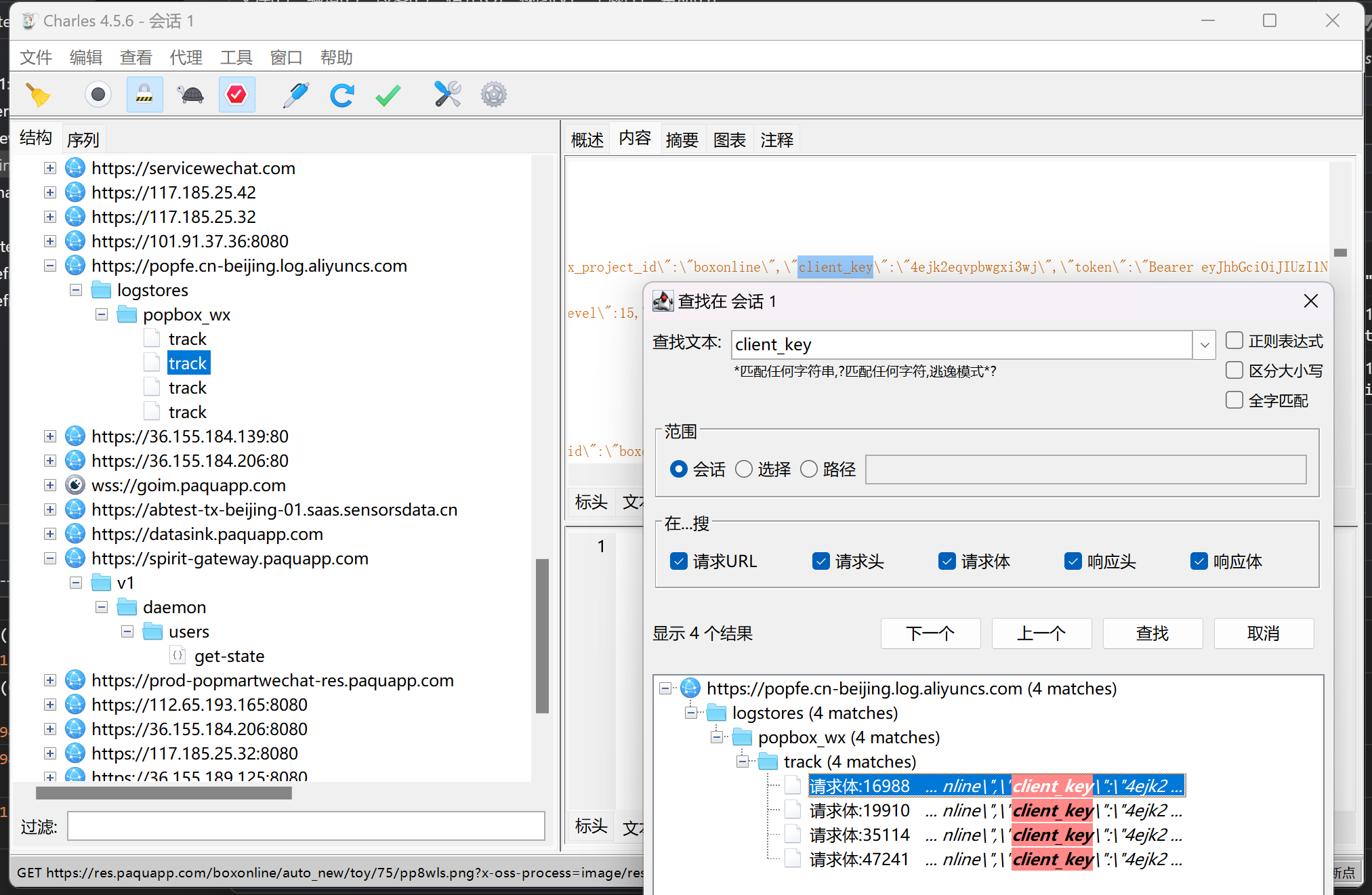Collapse the spirit-gateway.paquapp.com host node
The image size is (1372, 895).
click(x=50, y=558)
